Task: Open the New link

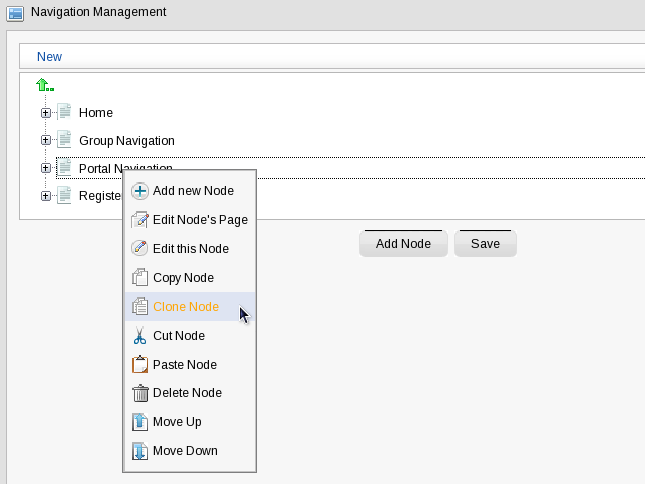Action: coord(49,57)
